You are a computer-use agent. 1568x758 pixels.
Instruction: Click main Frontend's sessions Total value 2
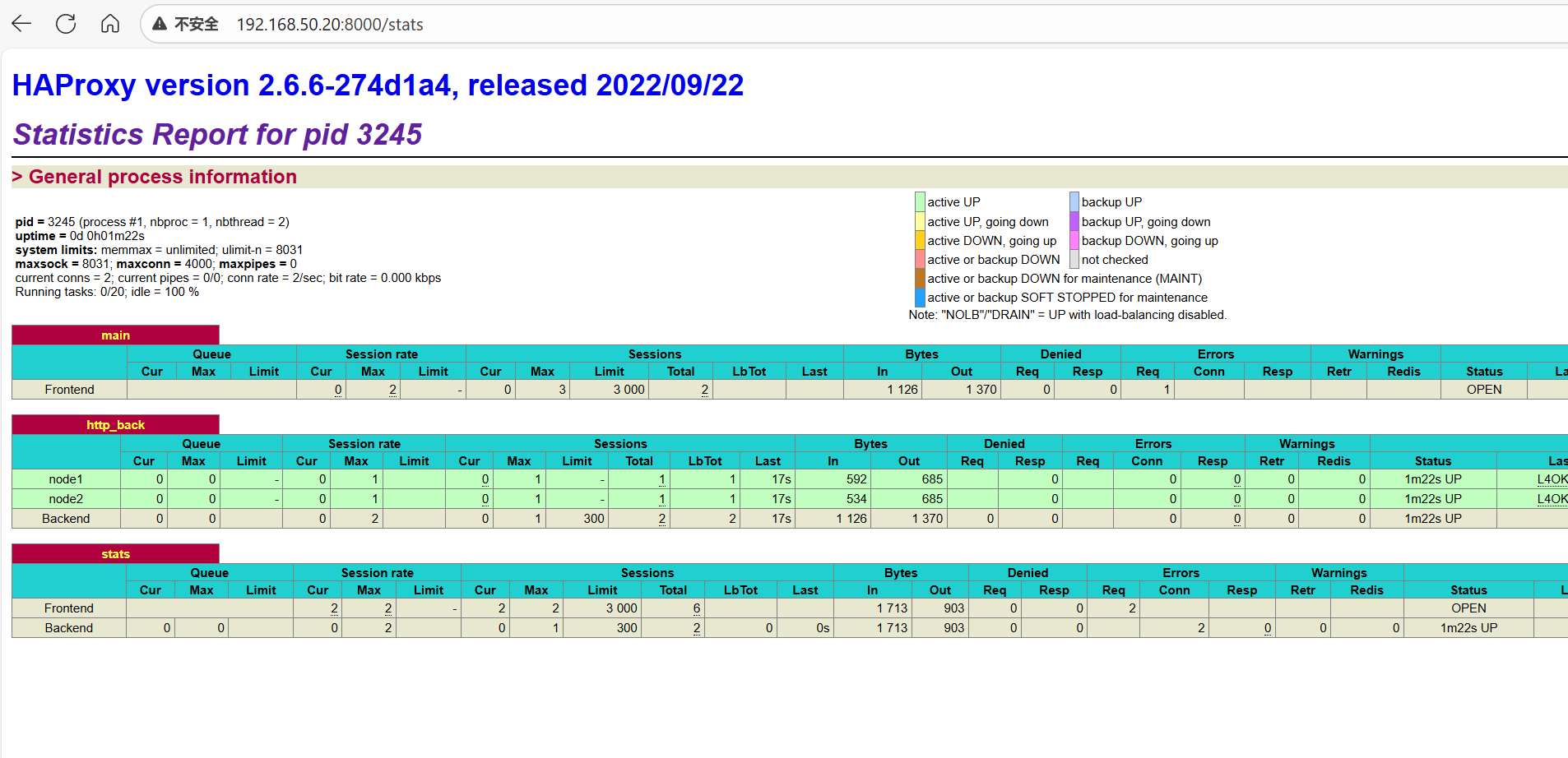point(705,390)
